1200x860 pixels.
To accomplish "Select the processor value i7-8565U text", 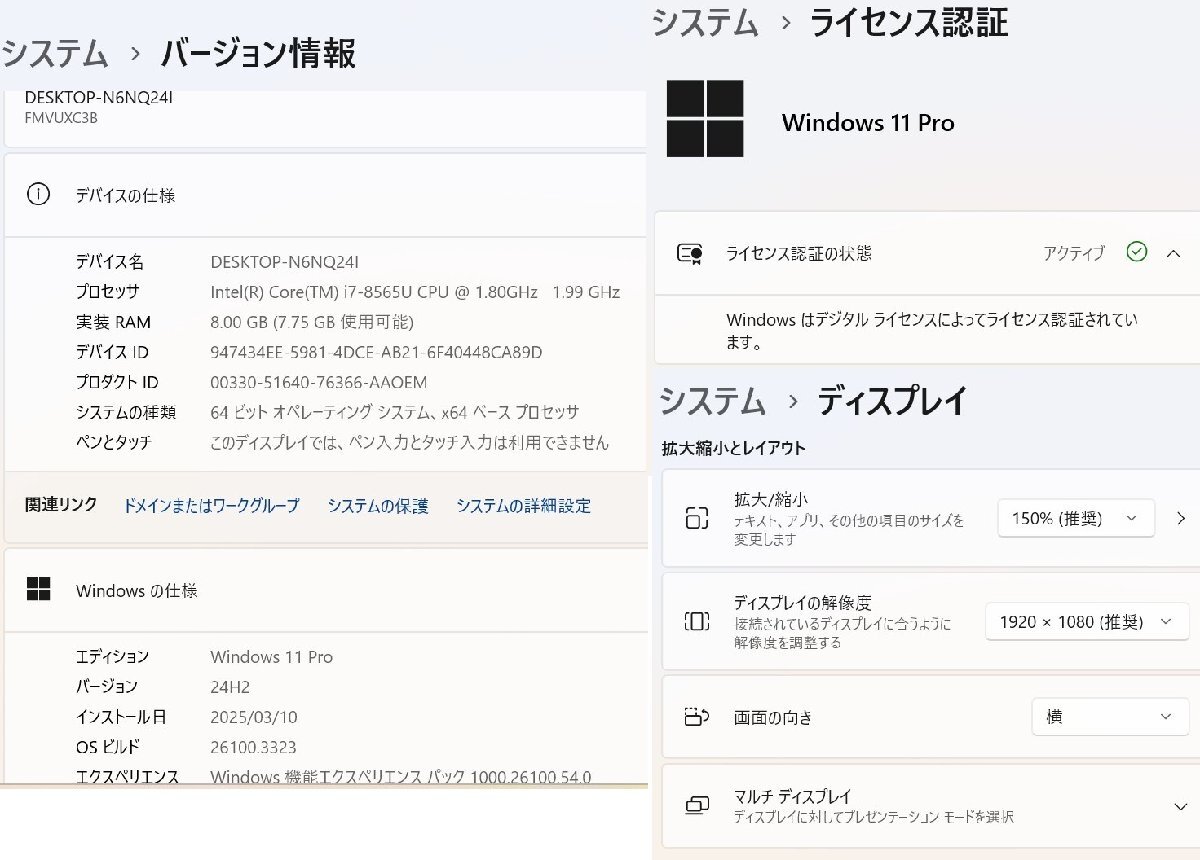I will 415,292.
